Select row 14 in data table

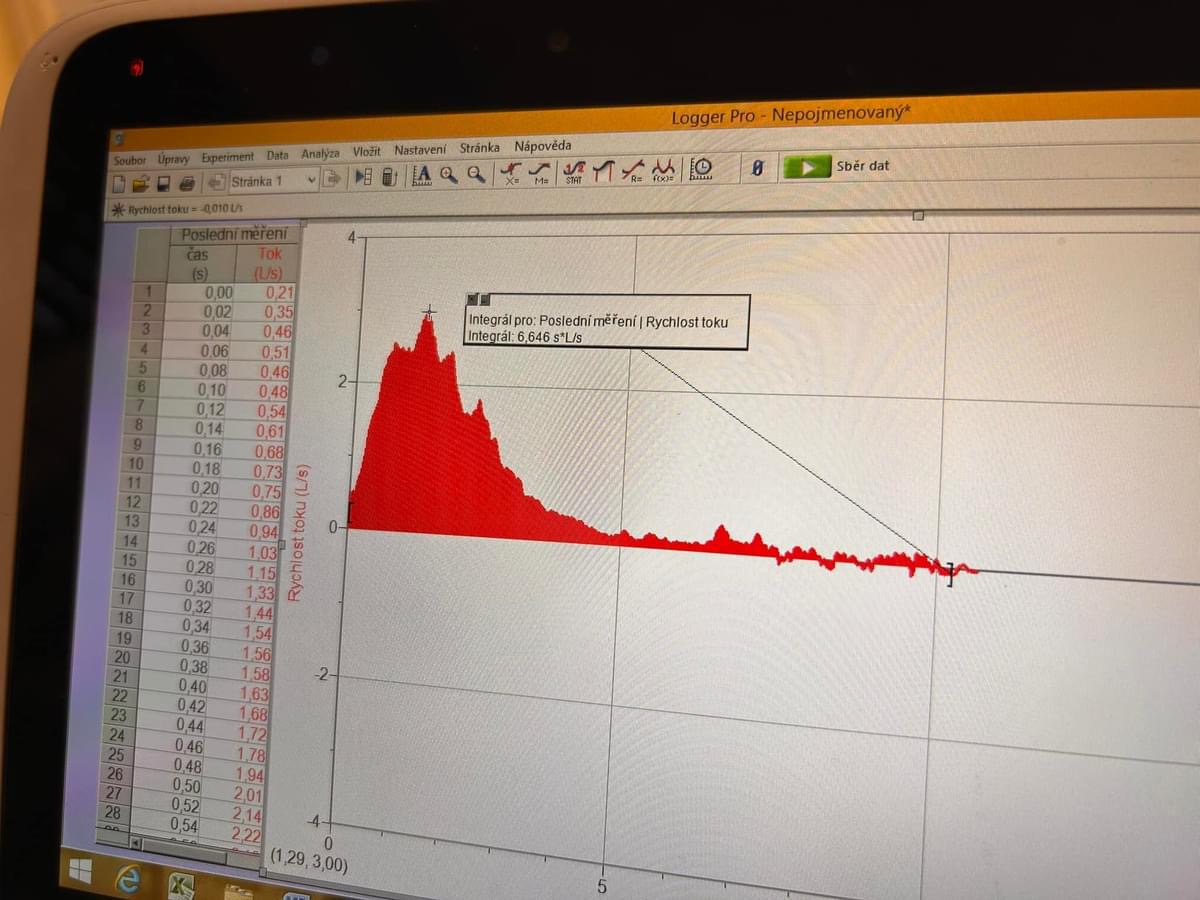click(130, 541)
